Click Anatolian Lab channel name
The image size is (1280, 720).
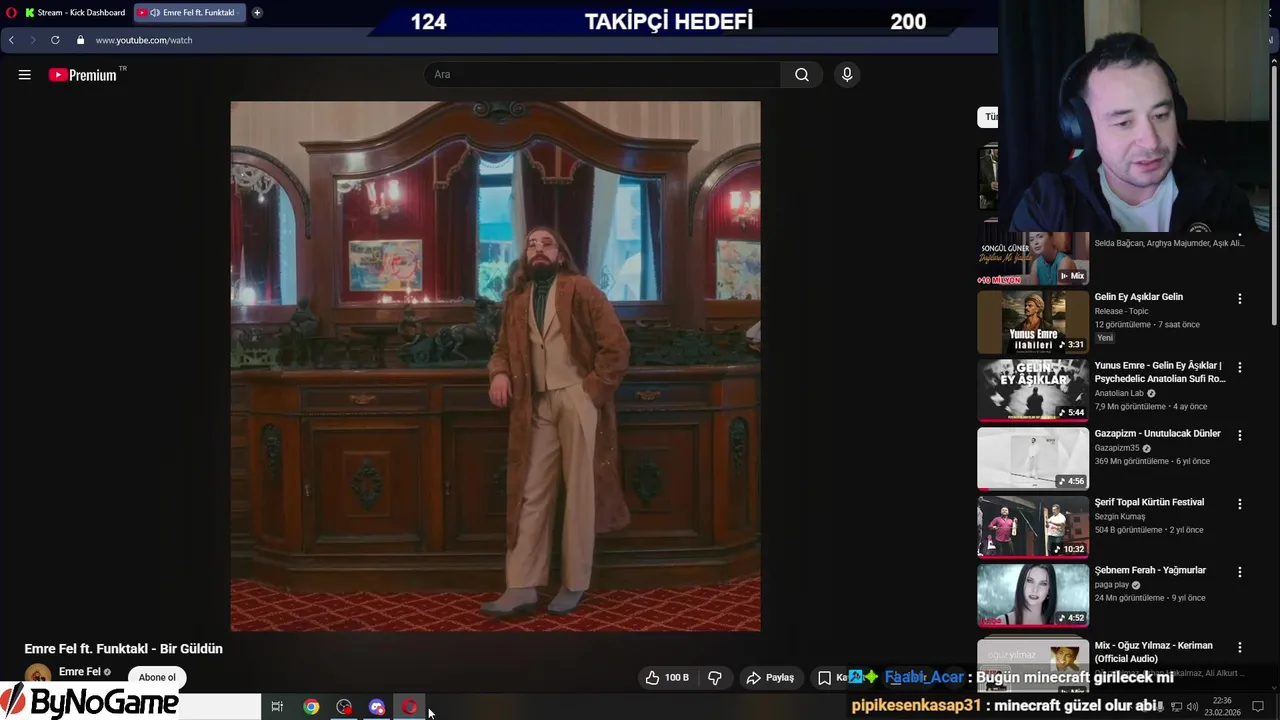[x=1119, y=393]
